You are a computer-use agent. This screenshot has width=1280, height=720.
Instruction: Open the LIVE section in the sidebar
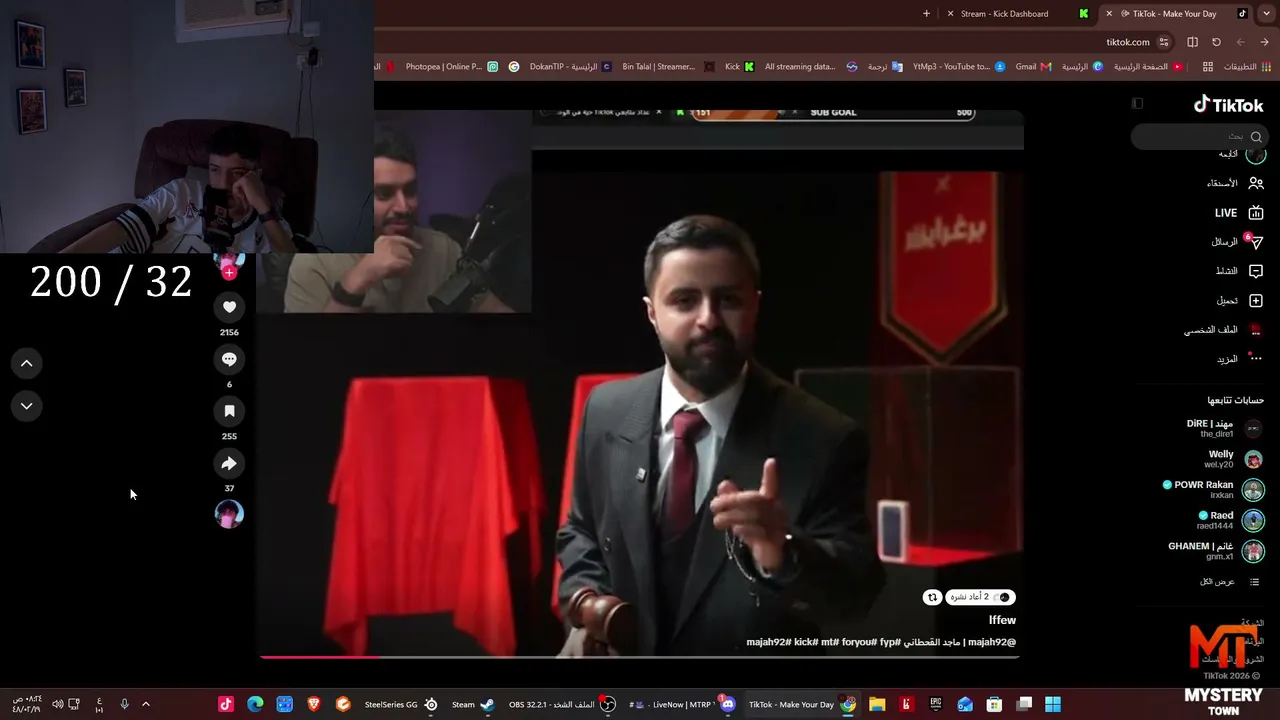coord(1239,213)
